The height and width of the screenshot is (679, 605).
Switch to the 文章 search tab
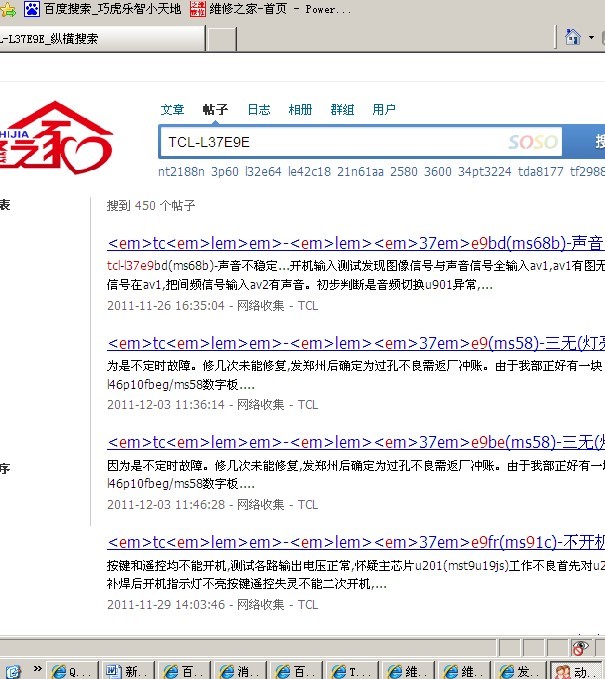pyautogui.click(x=172, y=110)
